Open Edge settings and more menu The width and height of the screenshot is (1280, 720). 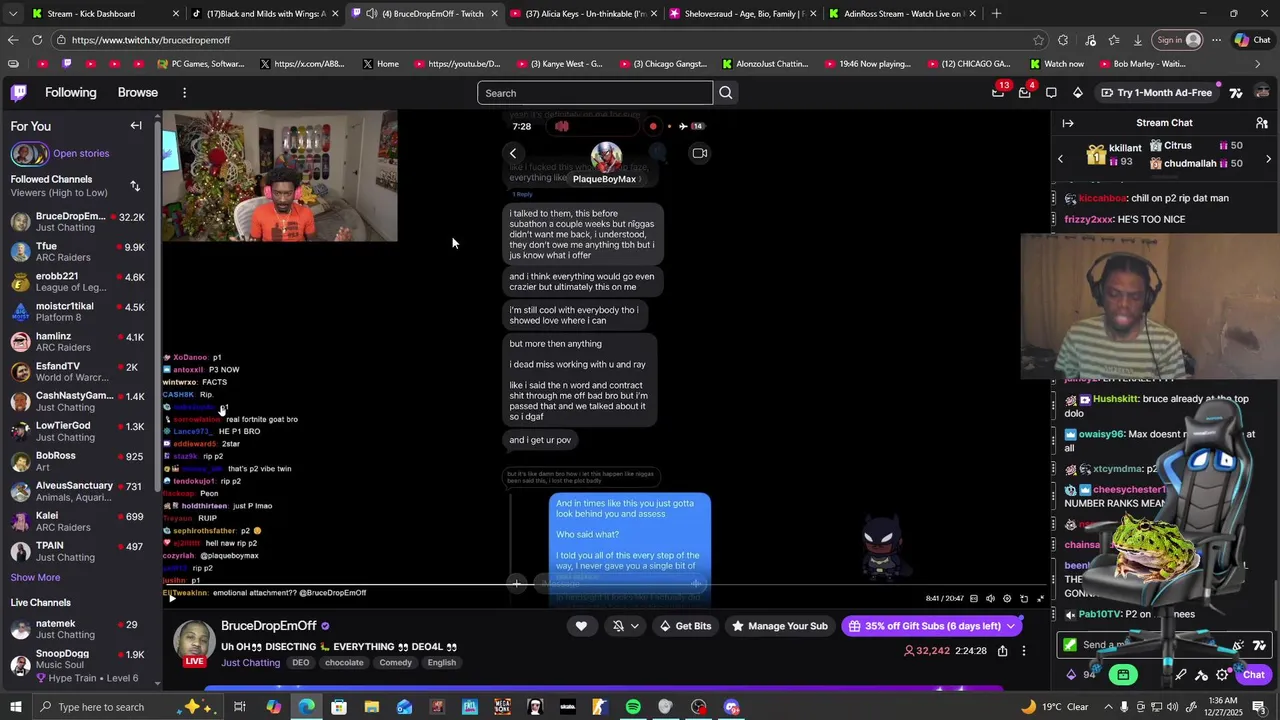(1216, 40)
